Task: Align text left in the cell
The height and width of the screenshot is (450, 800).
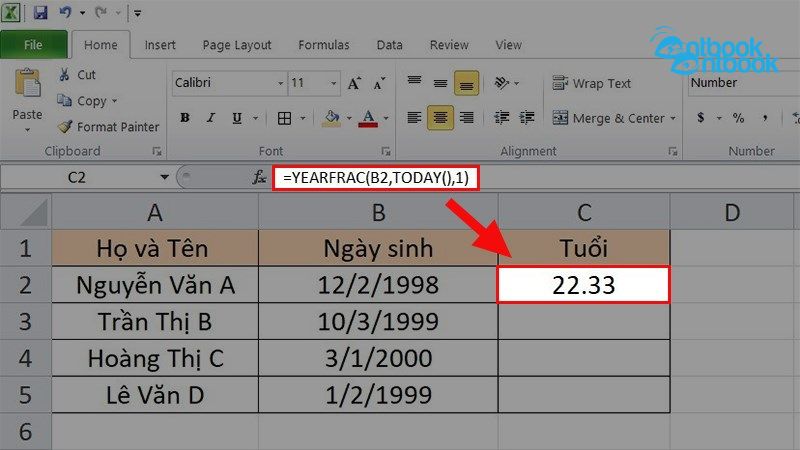Action: (413, 118)
